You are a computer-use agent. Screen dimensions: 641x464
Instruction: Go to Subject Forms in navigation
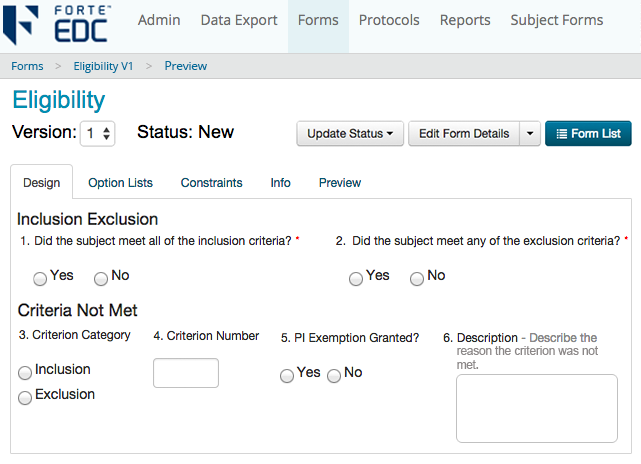coord(556,20)
